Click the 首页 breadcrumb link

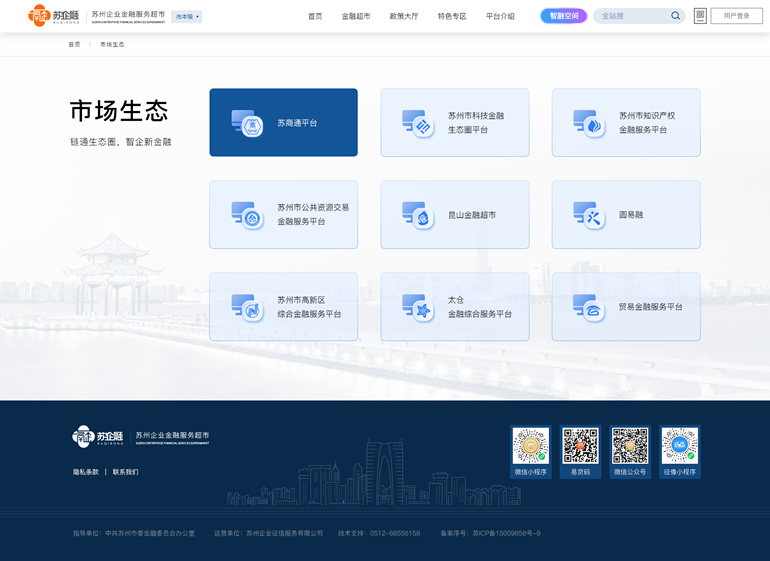tap(74, 45)
